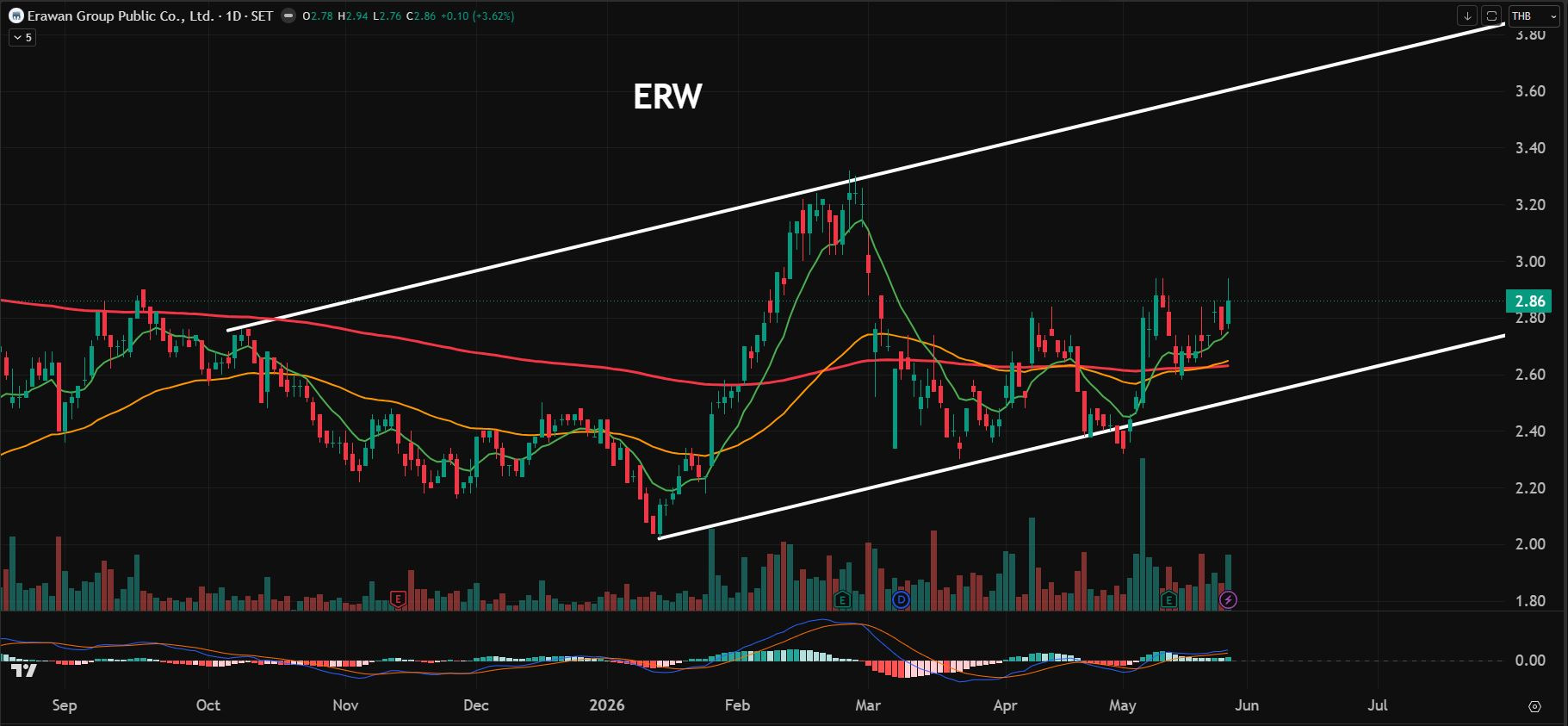
Task: Open the blue dividend D marker
Action: coord(901,599)
